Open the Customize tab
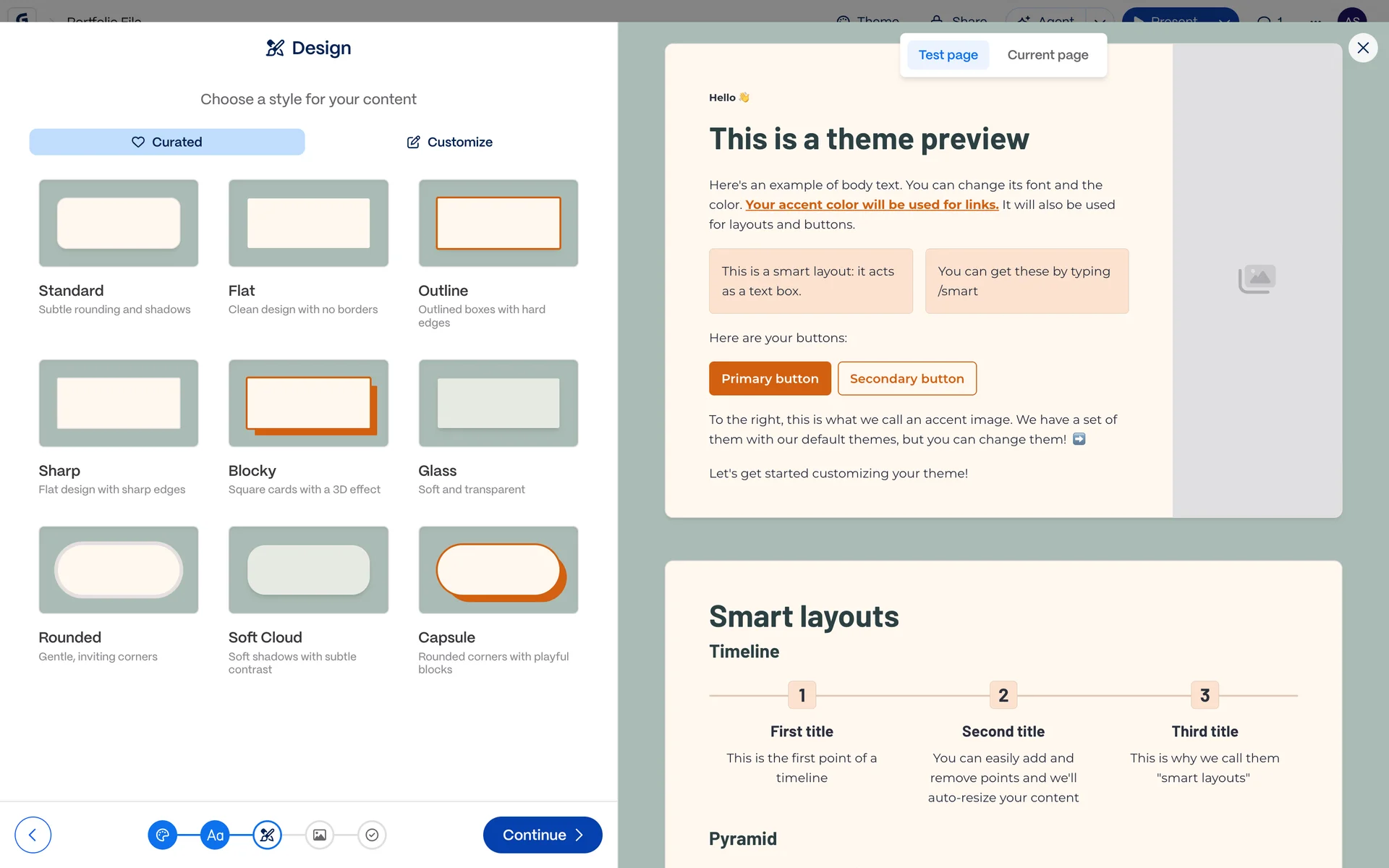The image size is (1389, 868). click(x=449, y=142)
